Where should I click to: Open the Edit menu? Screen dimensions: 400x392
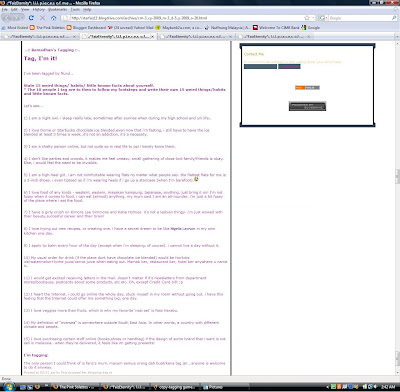(x=14, y=9)
